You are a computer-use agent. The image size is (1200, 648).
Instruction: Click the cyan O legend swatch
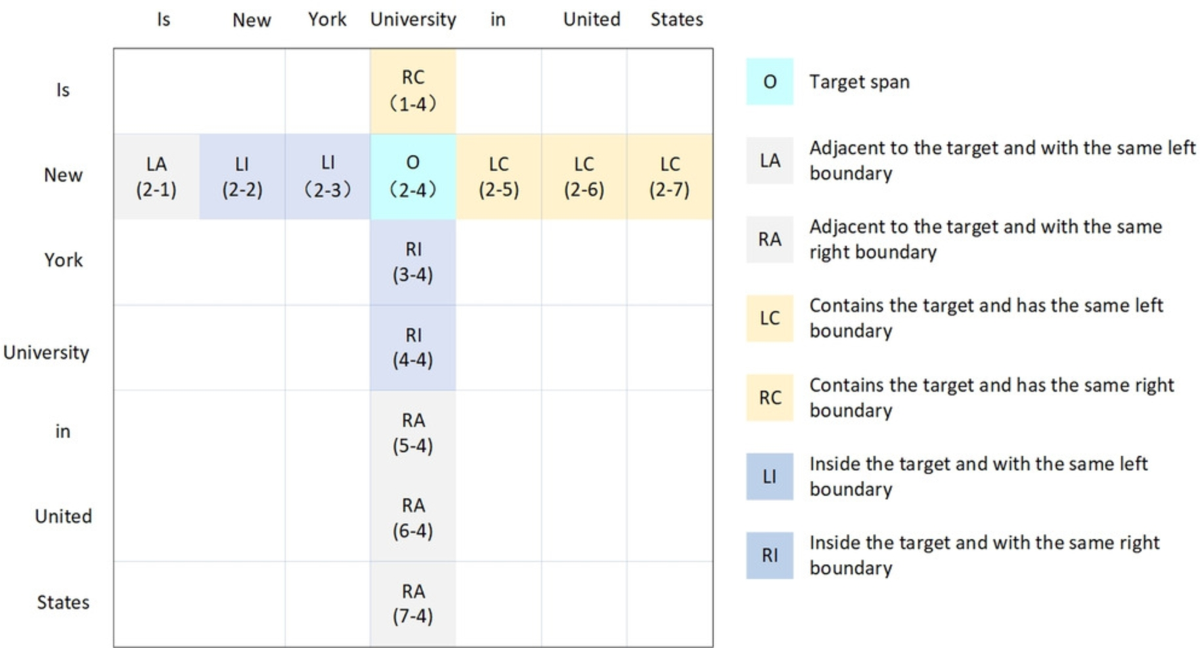pyautogui.click(x=769, y=83)
